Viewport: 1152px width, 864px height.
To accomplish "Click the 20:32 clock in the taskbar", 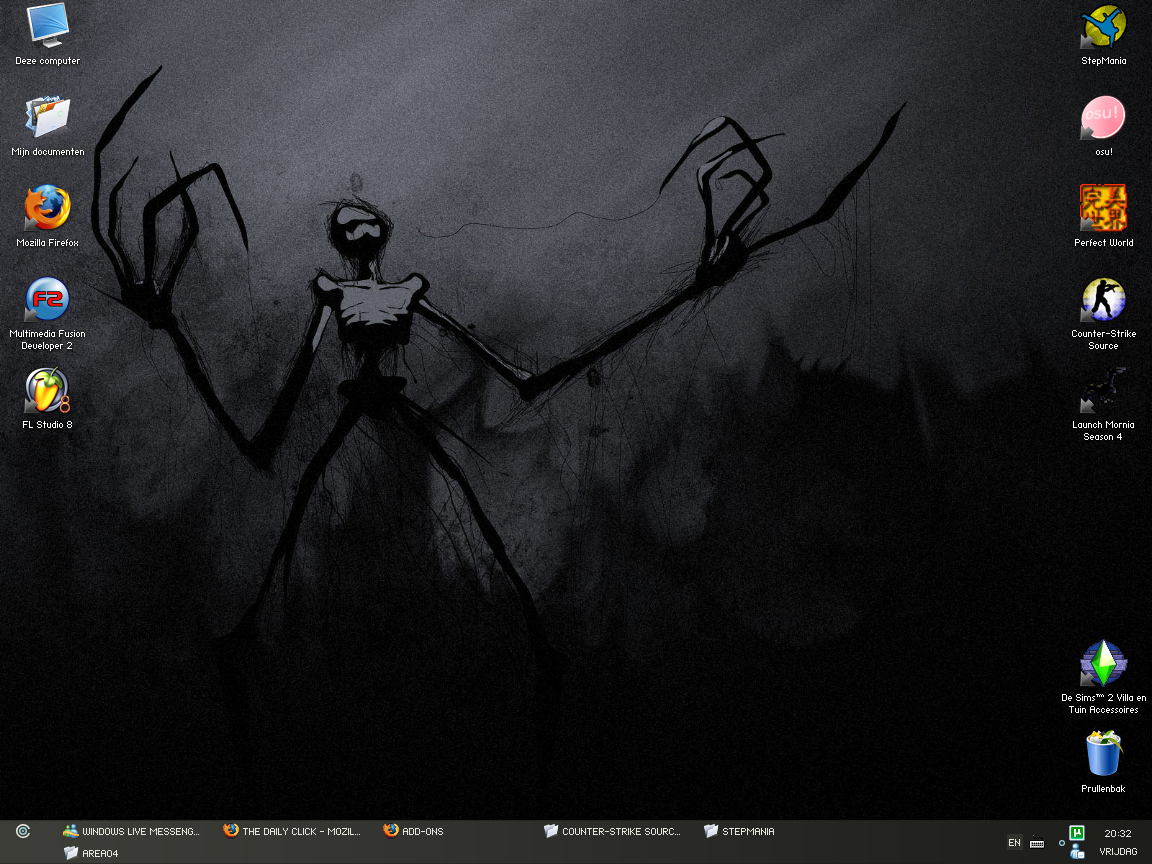I will [1117, 833].
